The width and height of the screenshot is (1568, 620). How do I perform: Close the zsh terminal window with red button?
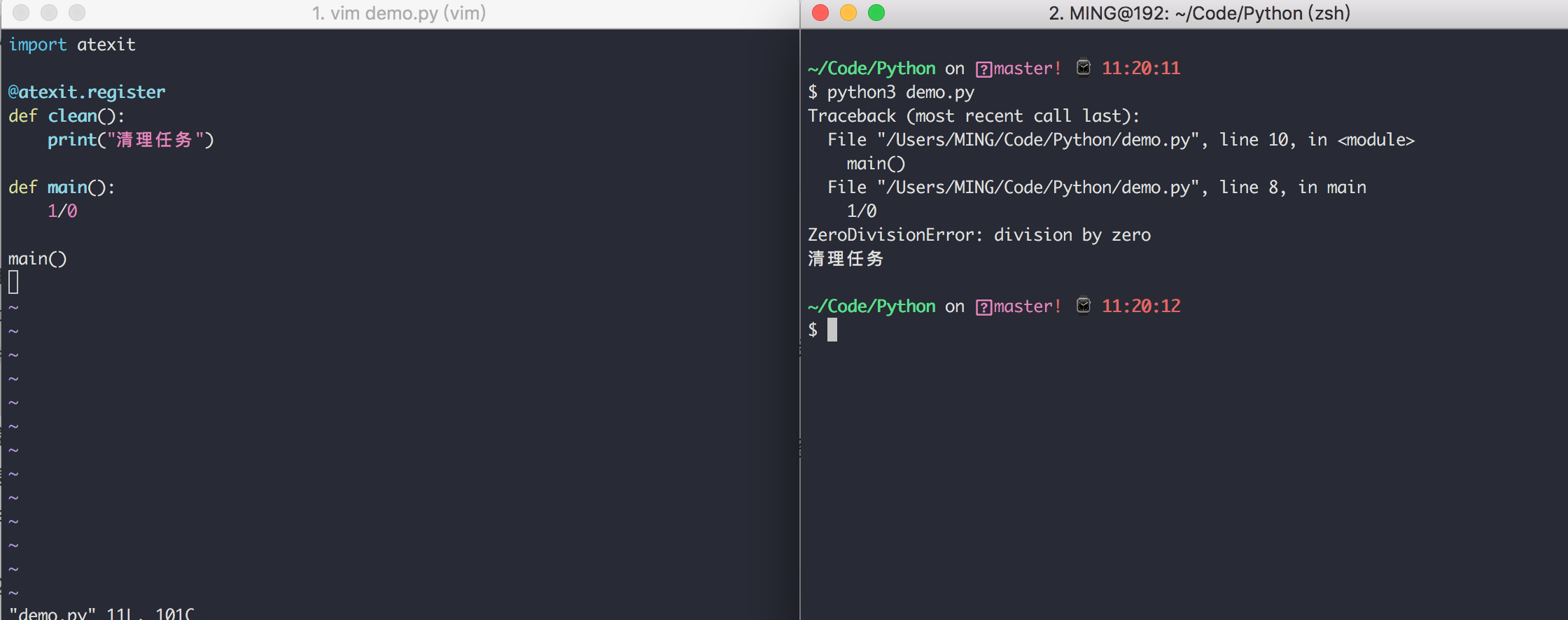click(x=820, y=13)
